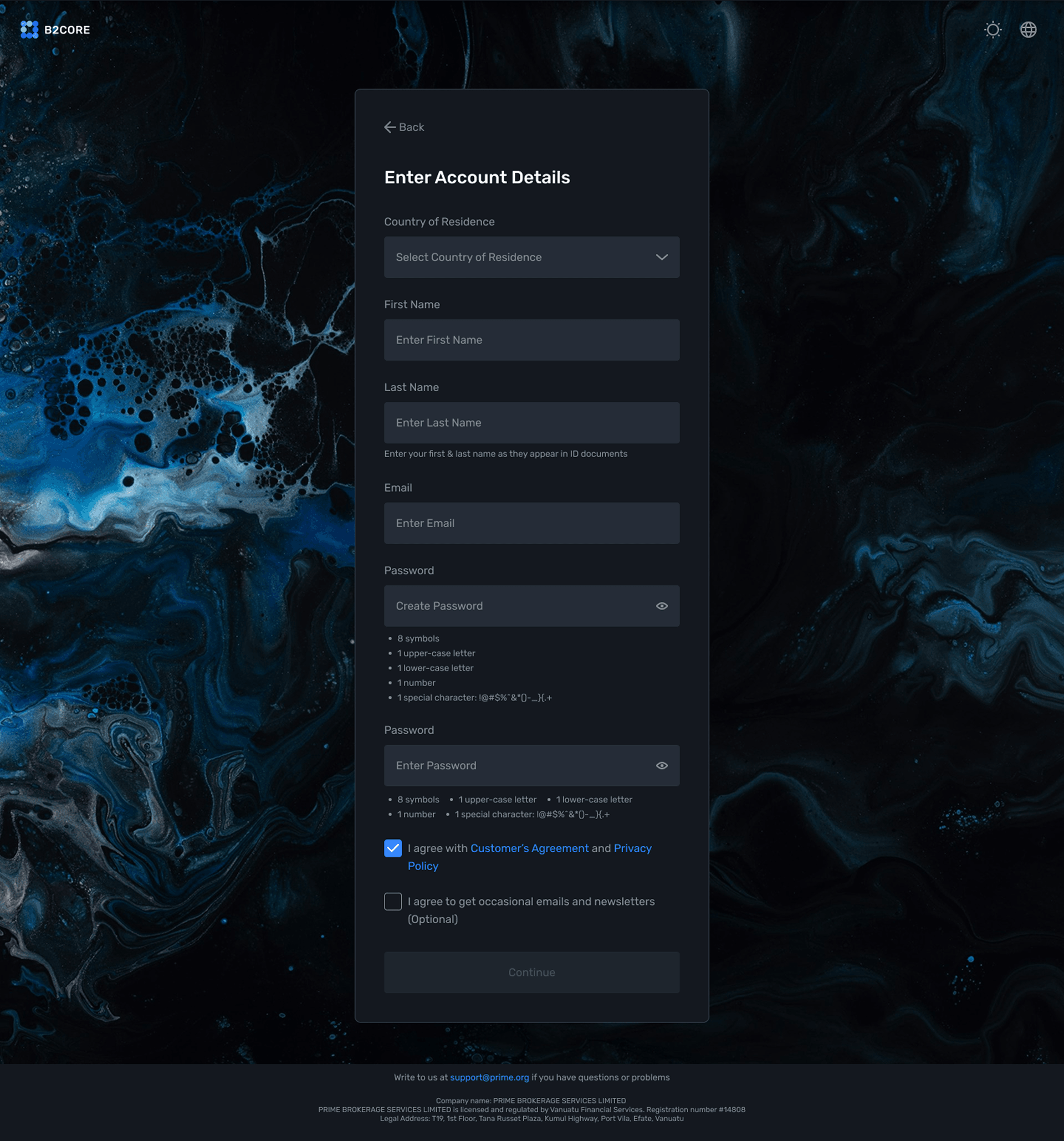Focus the Enter Email field

[531, 523]
